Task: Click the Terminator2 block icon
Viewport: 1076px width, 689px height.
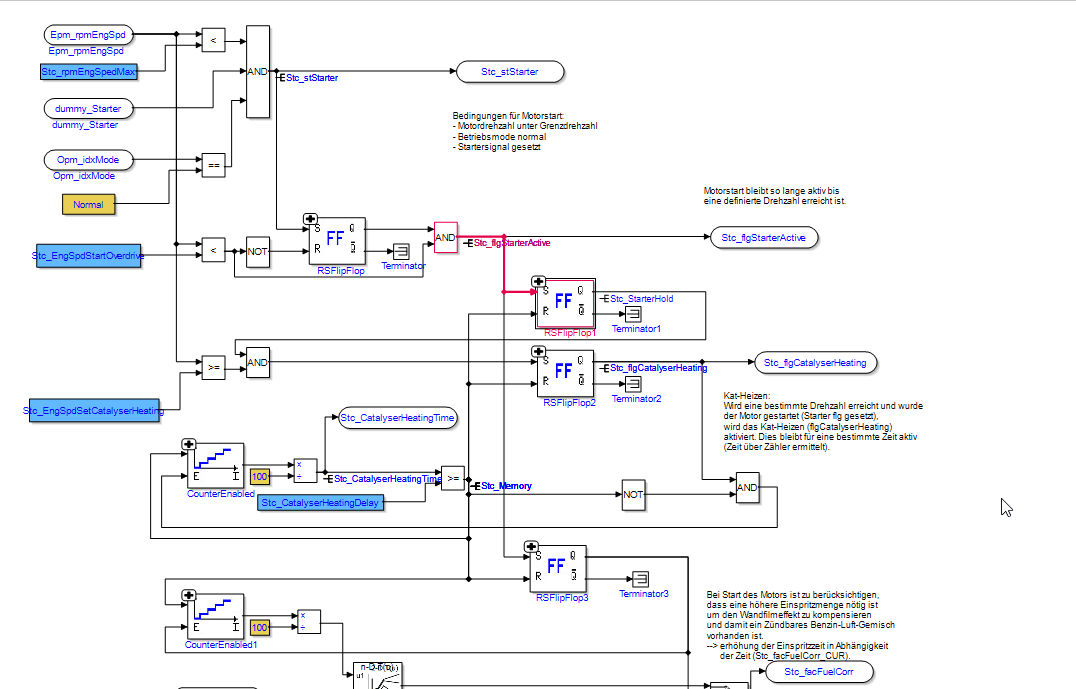Action: [x=632, y=384]
